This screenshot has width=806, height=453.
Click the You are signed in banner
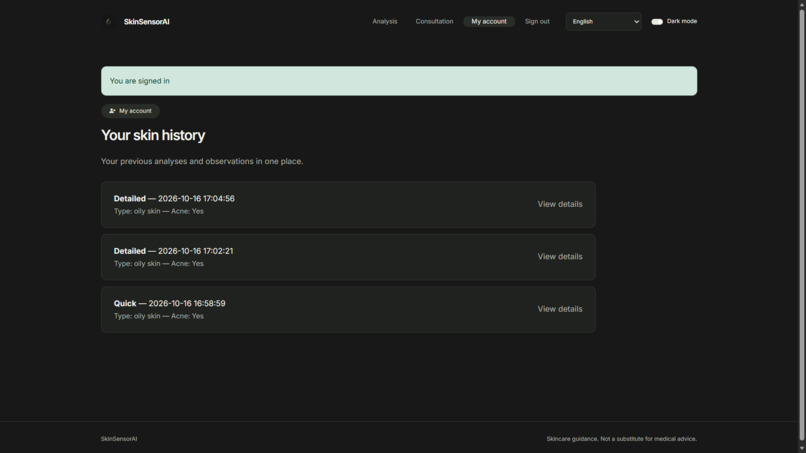(x=399, y=81)
